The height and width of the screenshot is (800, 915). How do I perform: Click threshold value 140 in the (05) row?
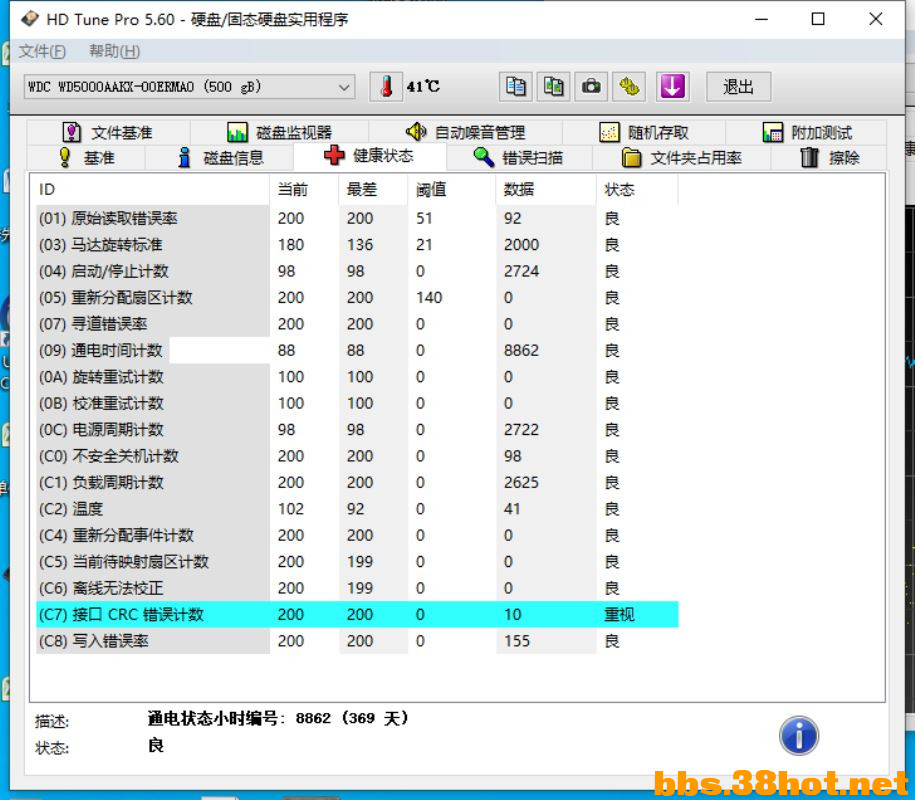(x=429, y=298)
